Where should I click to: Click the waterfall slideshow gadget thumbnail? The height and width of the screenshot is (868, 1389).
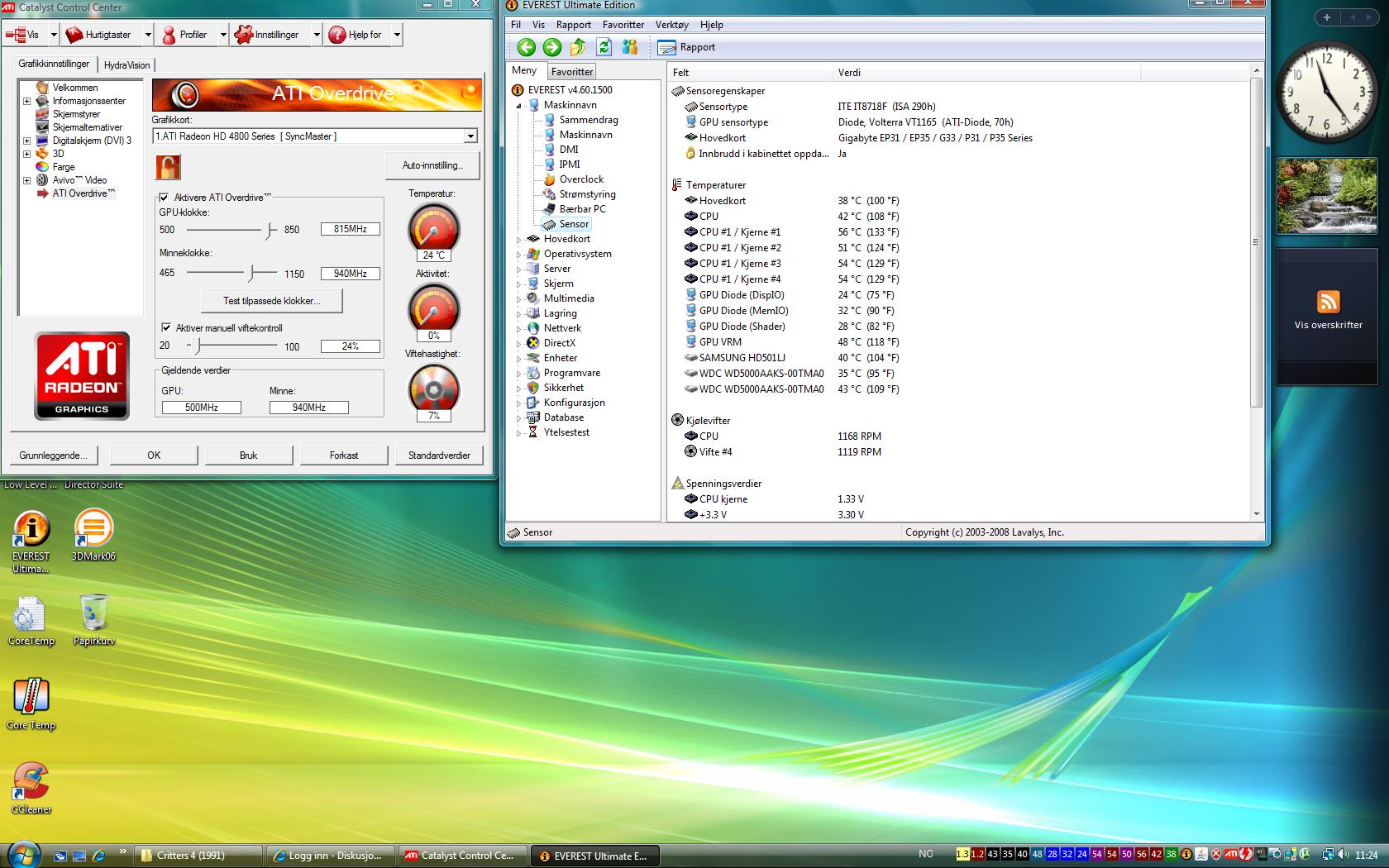(1328, 196)
